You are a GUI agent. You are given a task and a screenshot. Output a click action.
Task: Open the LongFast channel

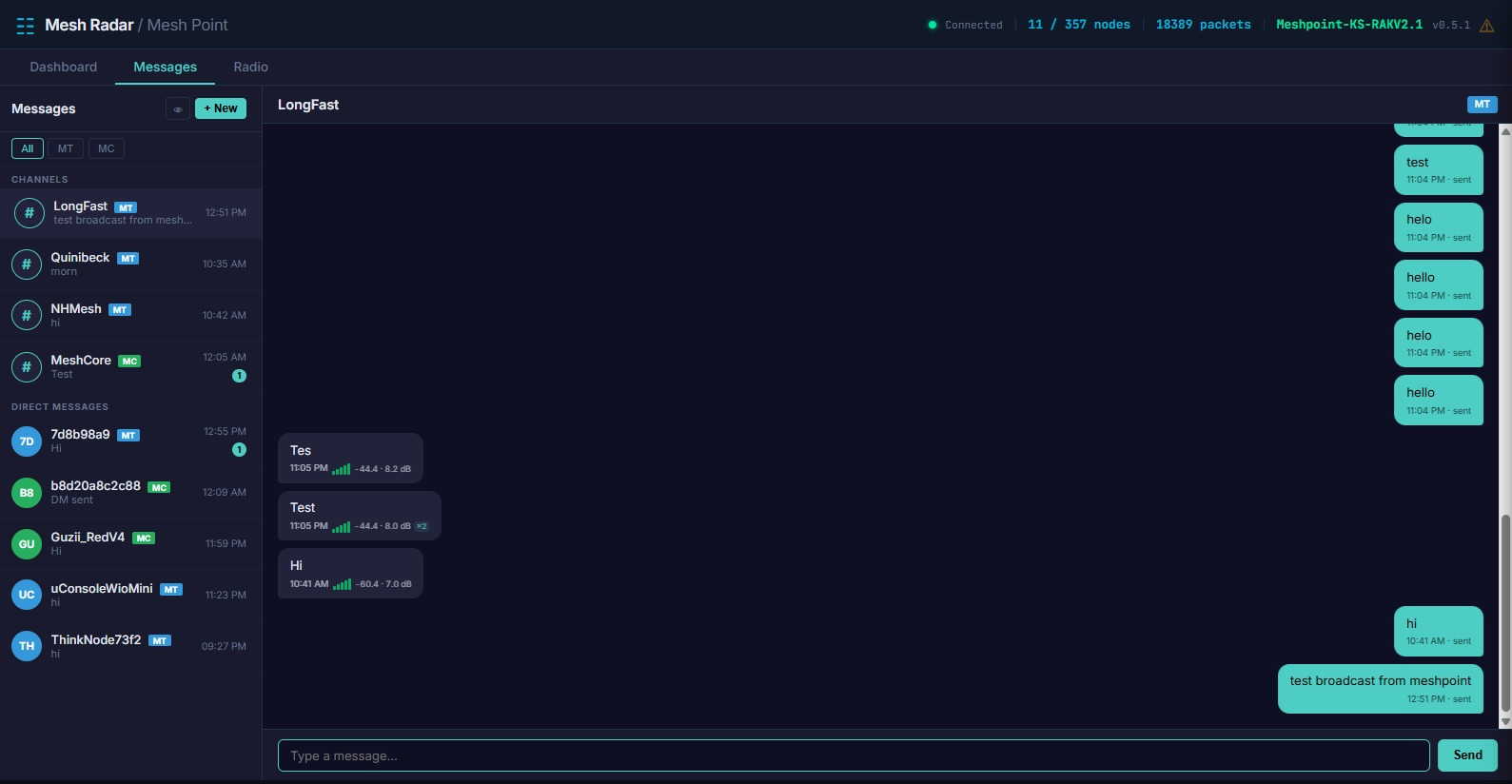click(x=130, y=213)
